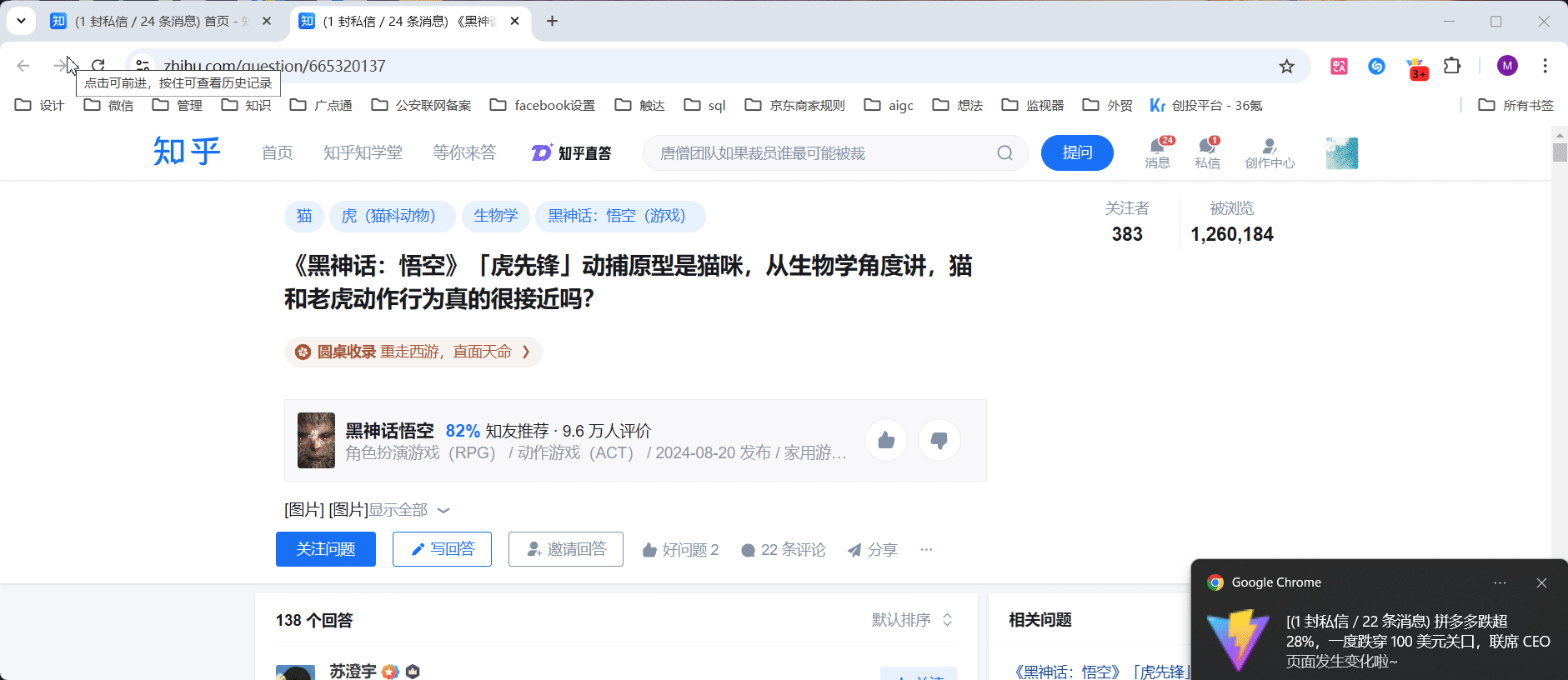Screen dimensions: 1568x680
Task: Close the first browser tab
Action: (x=267, y=21)
